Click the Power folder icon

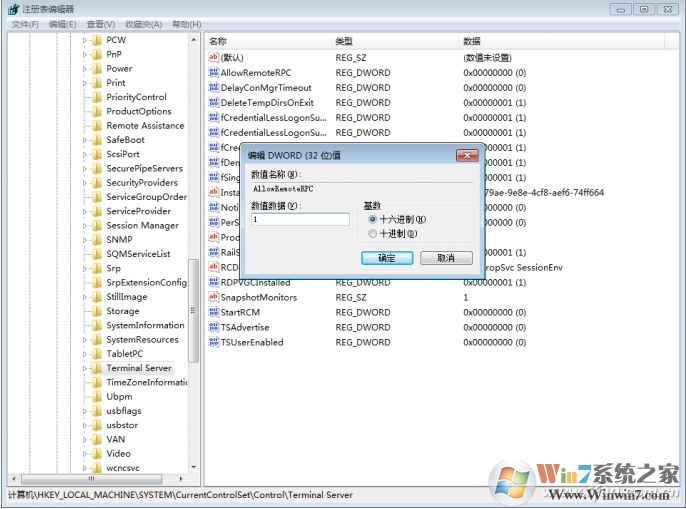coord(97,69)
